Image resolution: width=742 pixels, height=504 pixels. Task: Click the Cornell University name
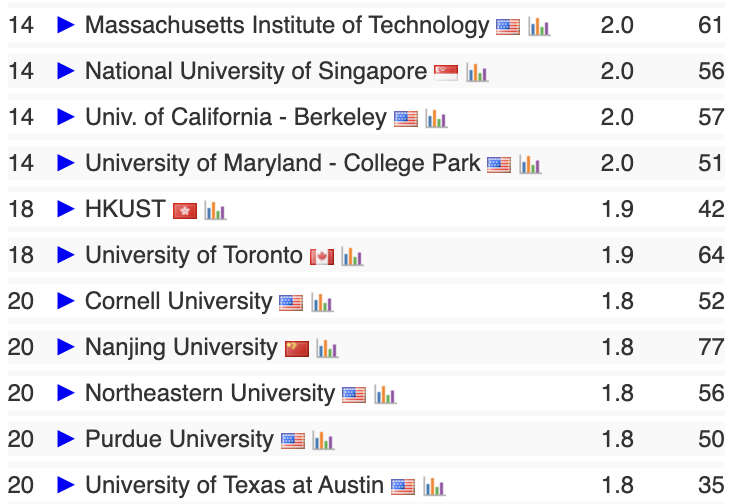tap(178, 301)
